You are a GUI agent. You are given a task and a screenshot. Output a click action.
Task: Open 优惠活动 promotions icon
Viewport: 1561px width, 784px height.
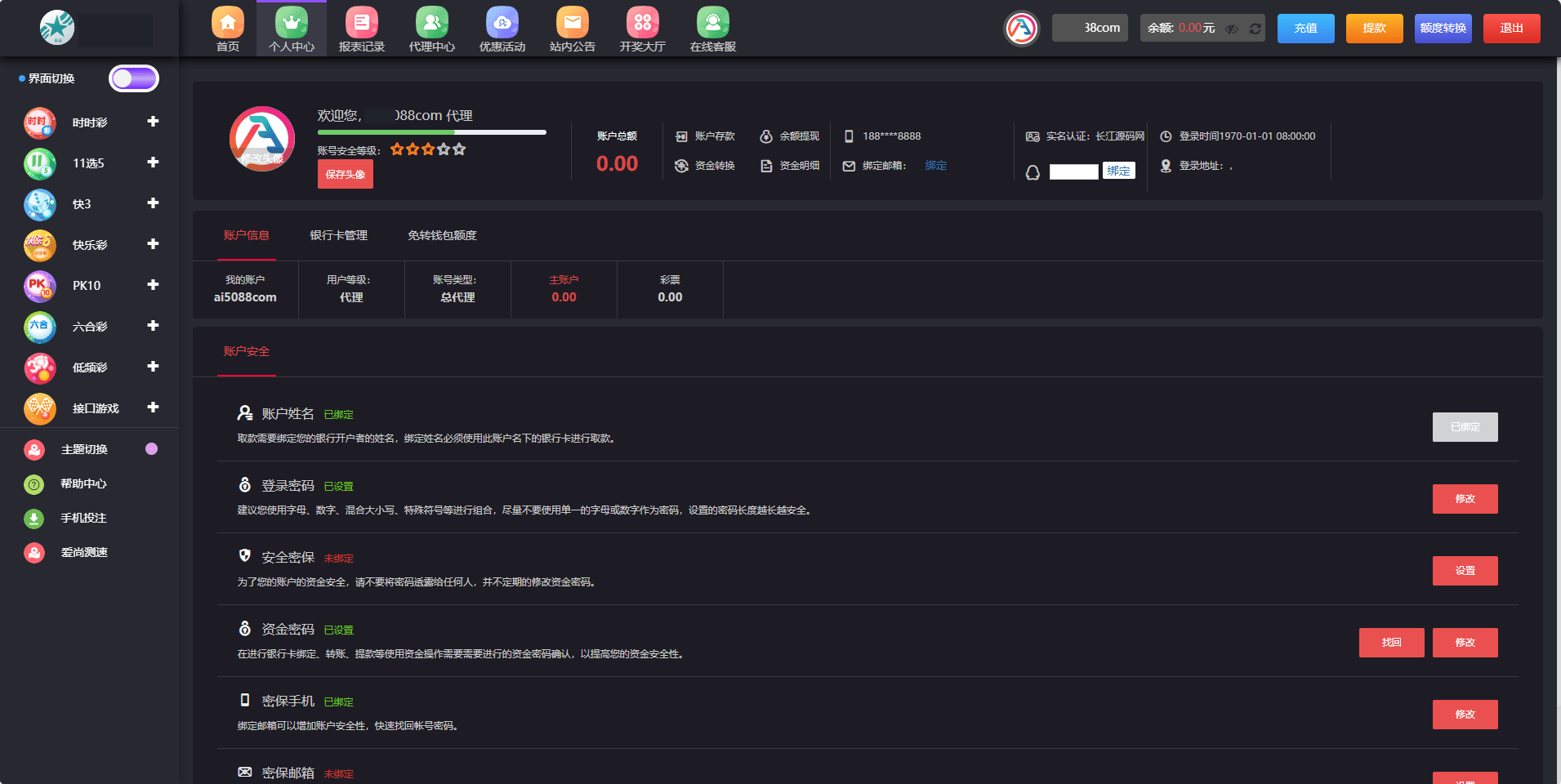(x=502, y=23)
